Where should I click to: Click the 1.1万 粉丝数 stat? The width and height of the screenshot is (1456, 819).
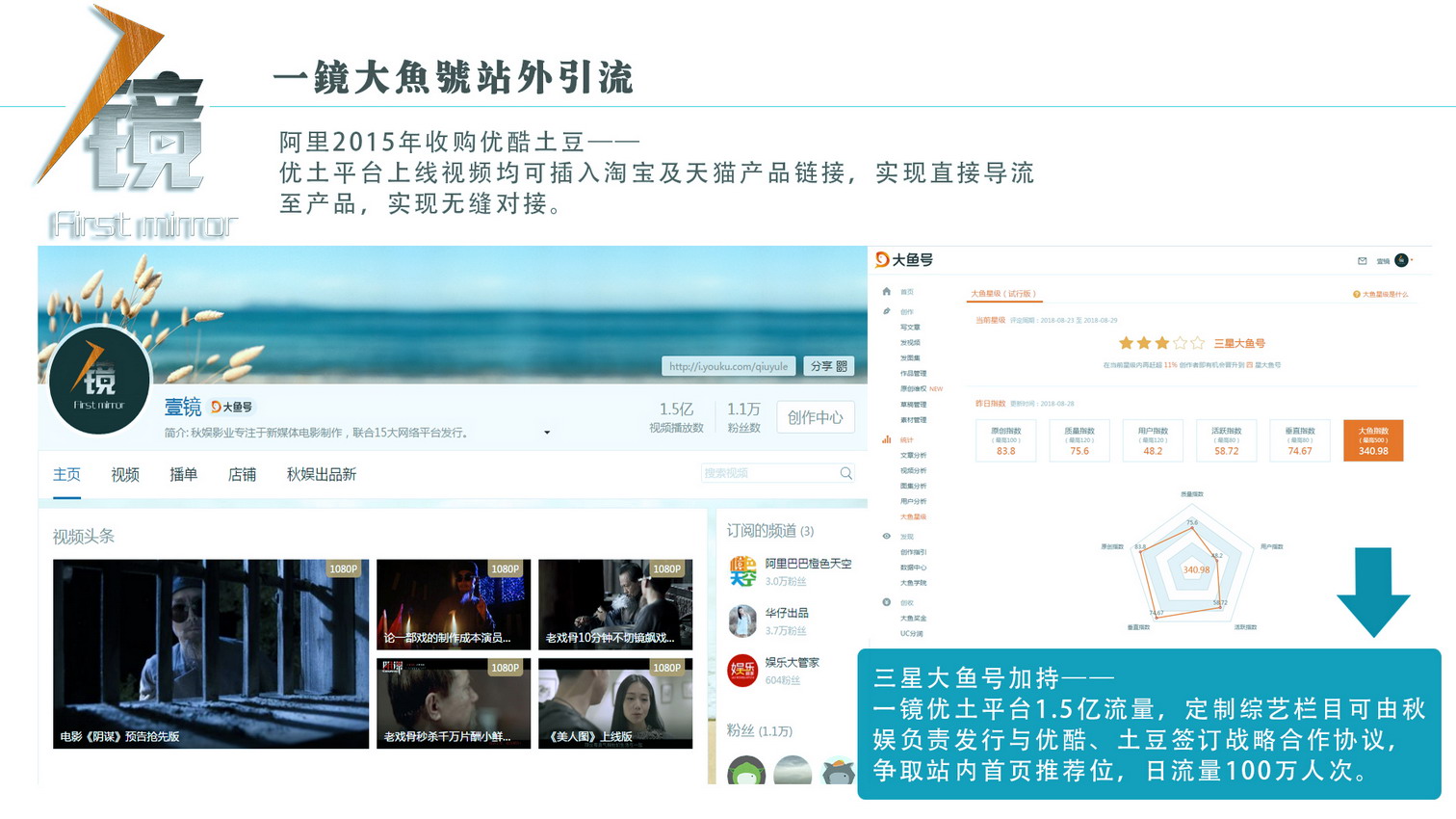pyautogui.click(x=743, y=417)
